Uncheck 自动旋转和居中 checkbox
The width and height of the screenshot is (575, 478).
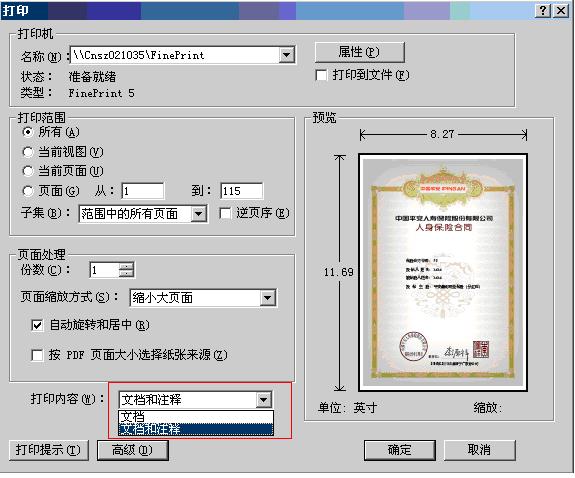(x=37, y=325)
